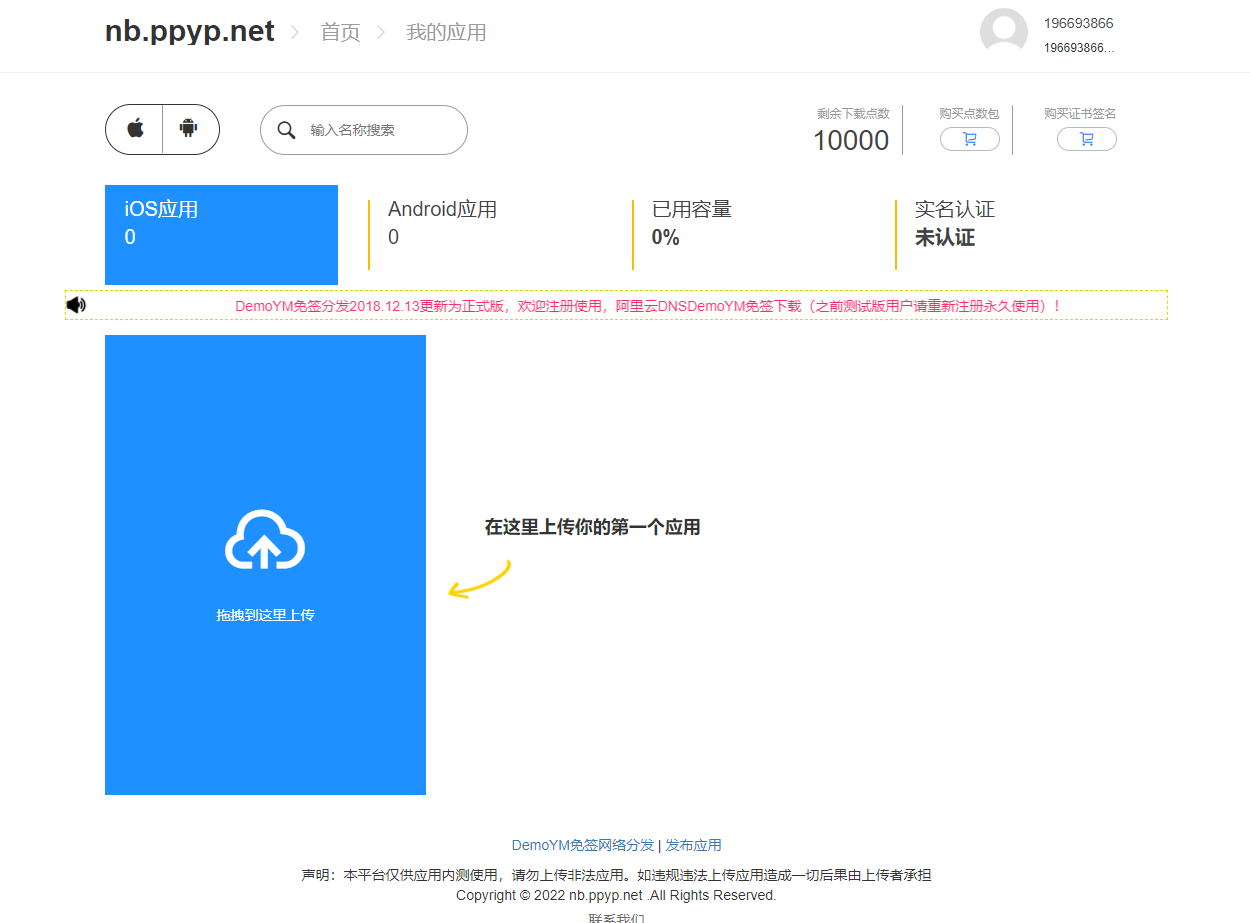Click the announcement speaker icon
This screenshot has width=1250, height=923.
[76, 304]
